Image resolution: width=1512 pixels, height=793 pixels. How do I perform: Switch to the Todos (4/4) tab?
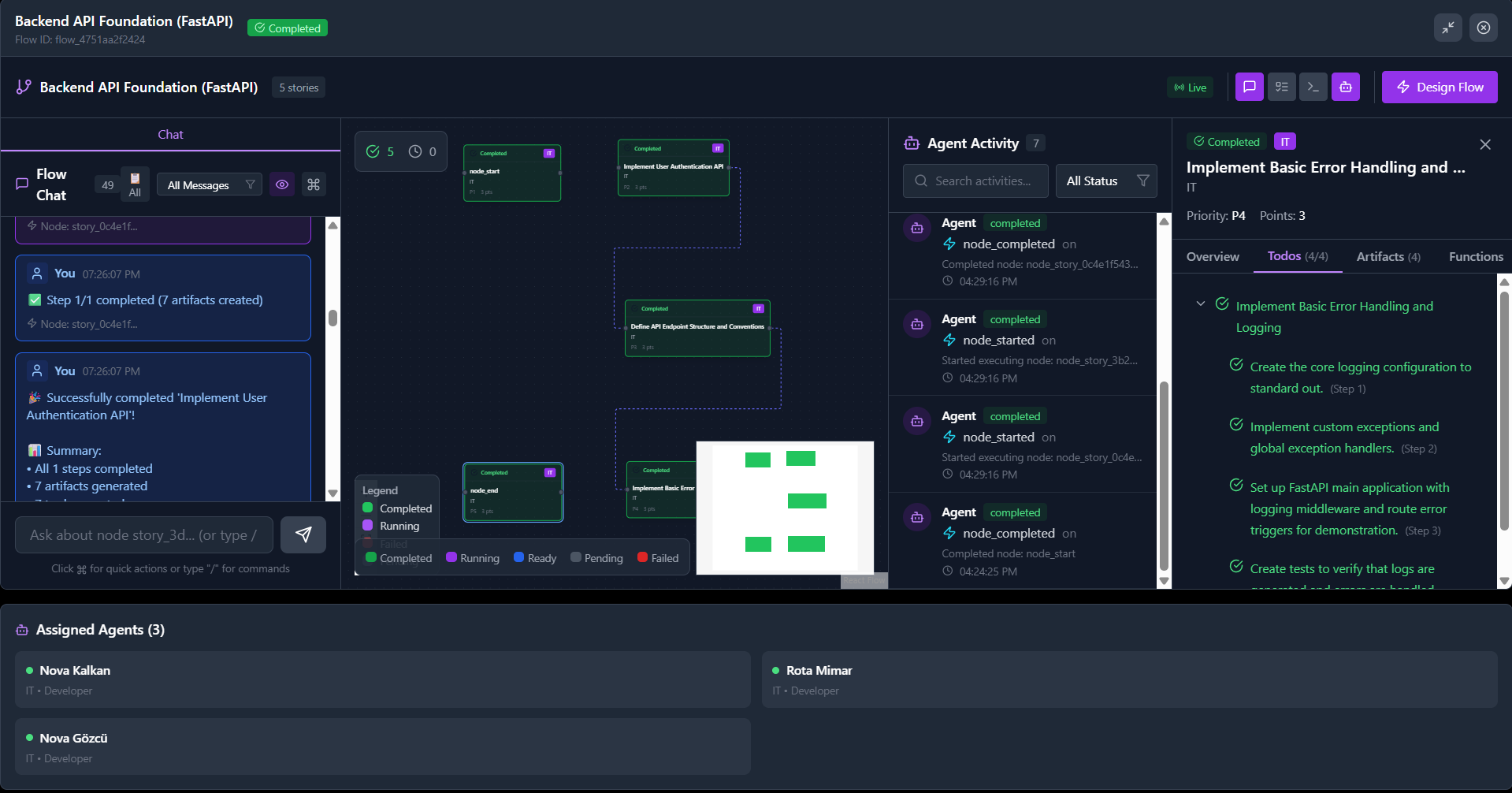(1298, 256)
